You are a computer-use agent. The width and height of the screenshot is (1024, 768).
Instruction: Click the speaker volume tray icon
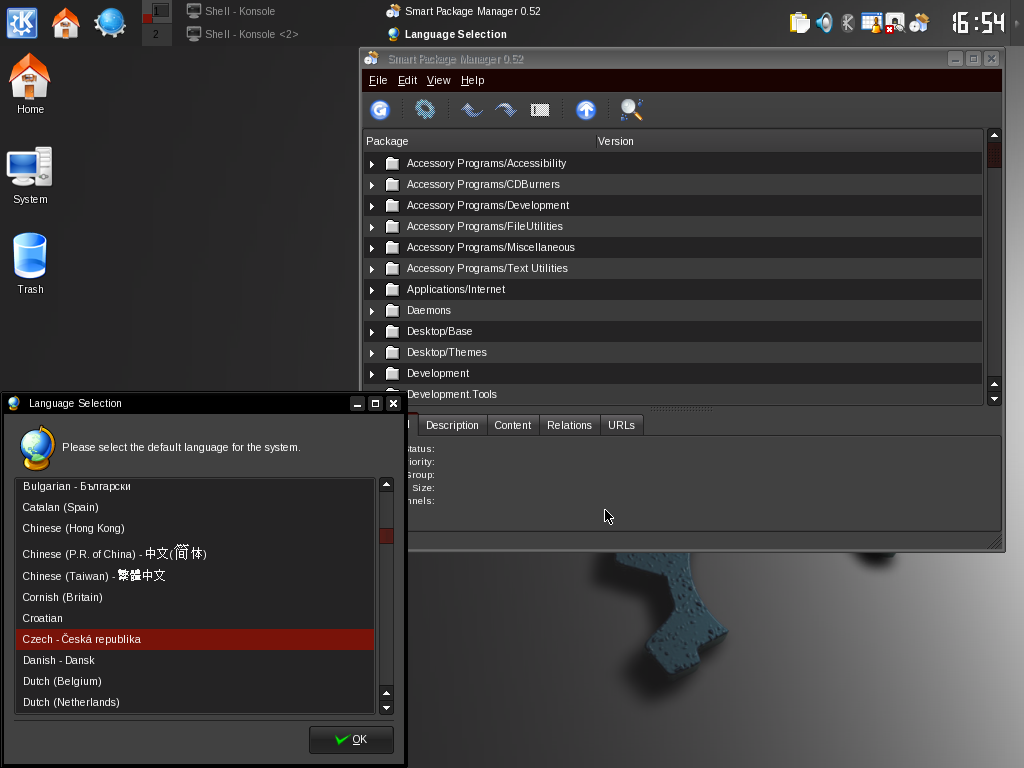(824, 23)
